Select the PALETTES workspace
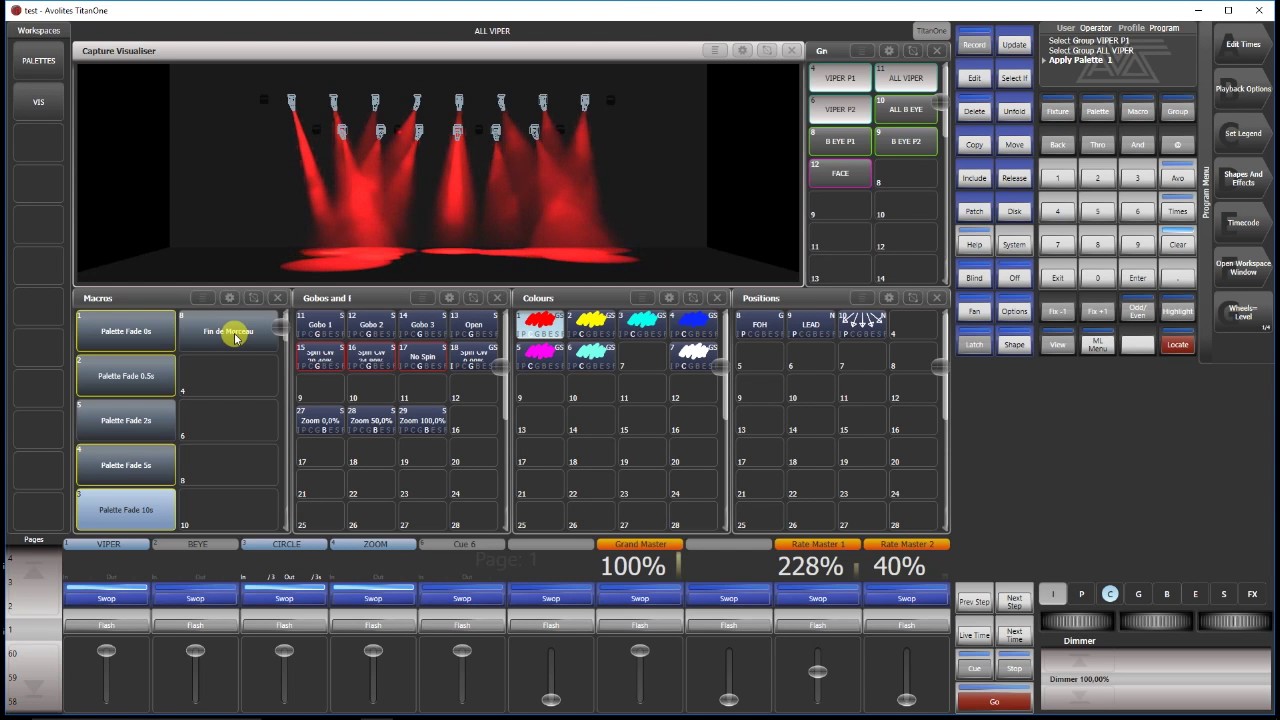Screen dimensions: 1280x720 coord(39,61)
